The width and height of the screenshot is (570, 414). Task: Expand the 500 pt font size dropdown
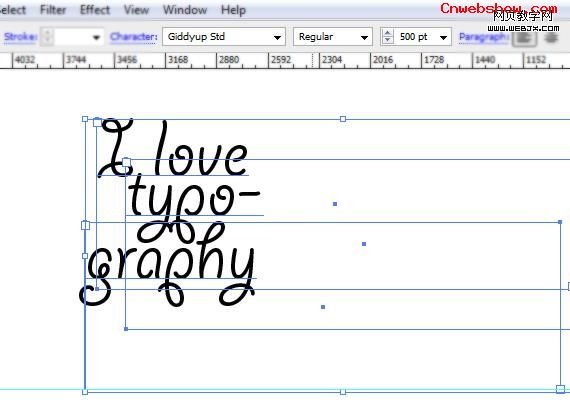(x=443, y=37)
